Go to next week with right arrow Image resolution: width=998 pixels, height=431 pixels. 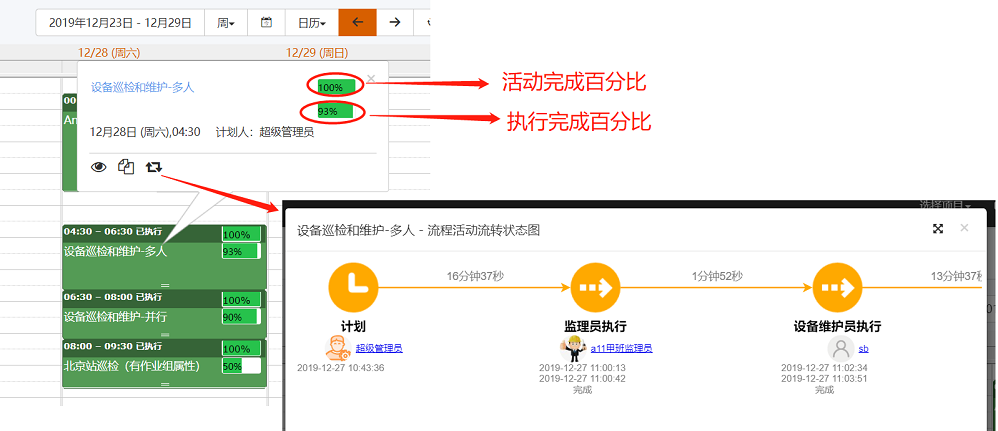(395, 22)
